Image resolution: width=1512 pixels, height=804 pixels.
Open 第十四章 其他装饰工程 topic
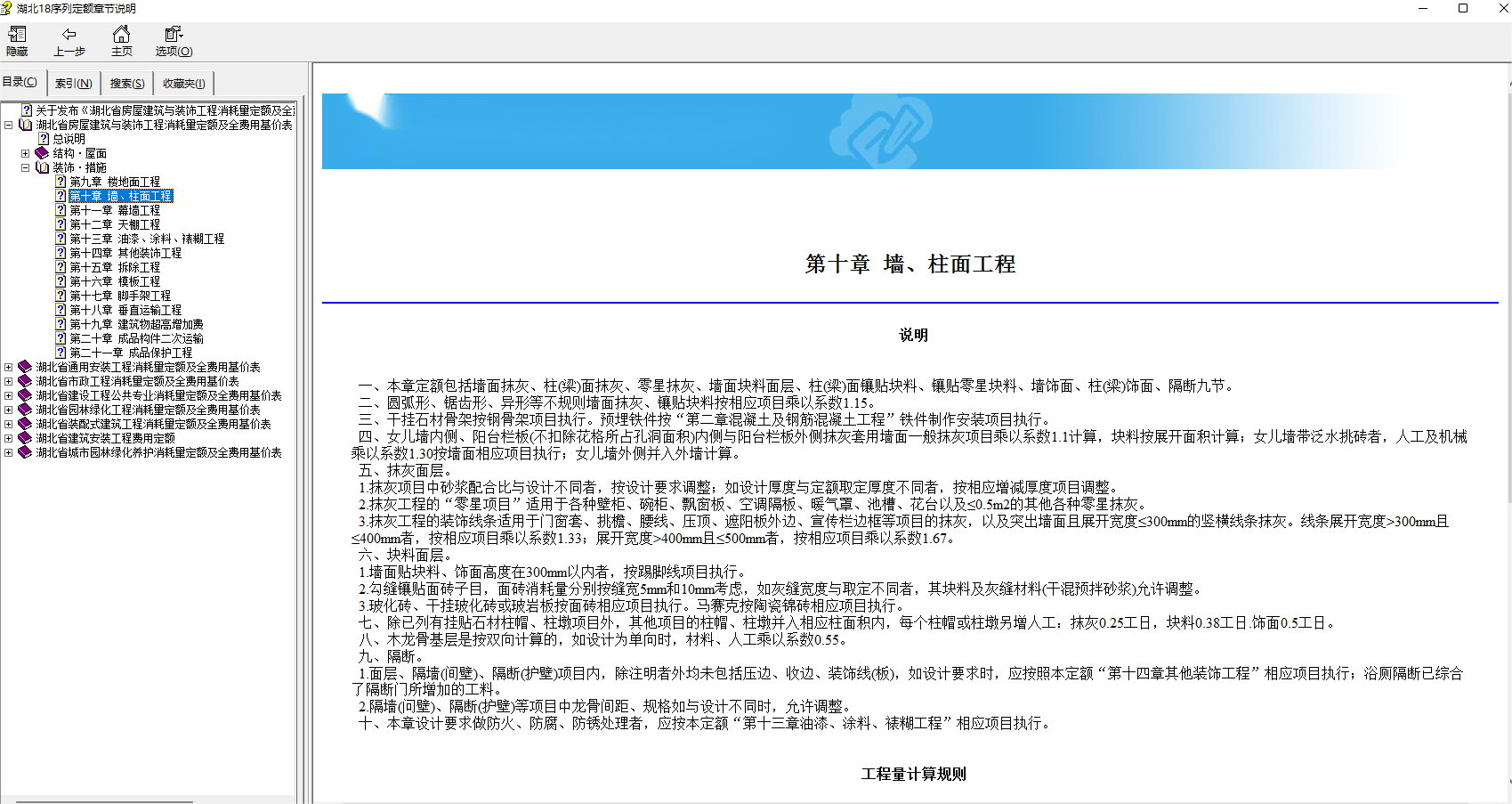click(x=125, y=253)
